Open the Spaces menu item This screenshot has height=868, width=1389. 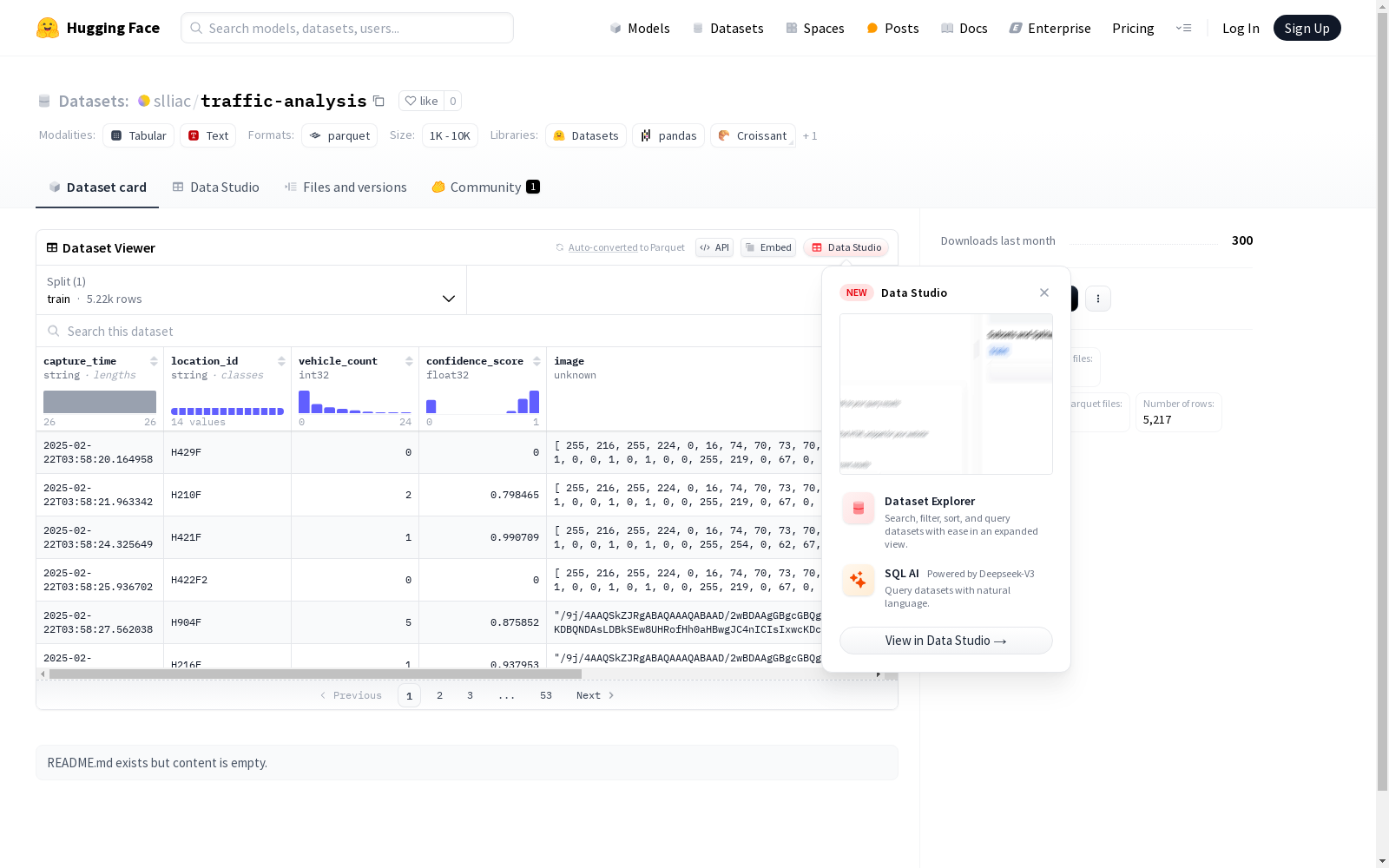coord(815,28)
